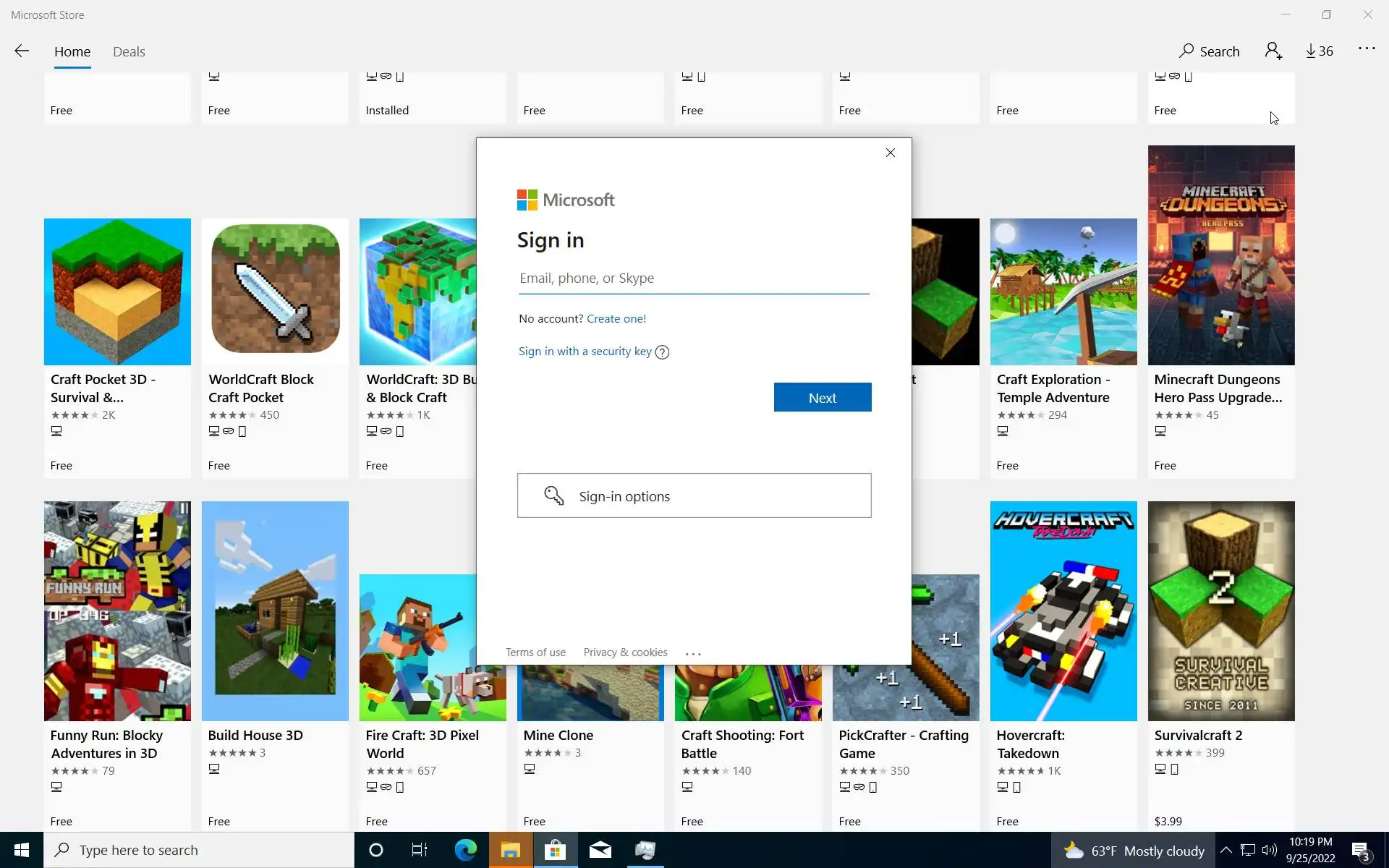The width and height of the screenshot is (1389, 868).
Task: Open Hovercraft: Takedown game thumbnail
Action: coord(1063,611)
